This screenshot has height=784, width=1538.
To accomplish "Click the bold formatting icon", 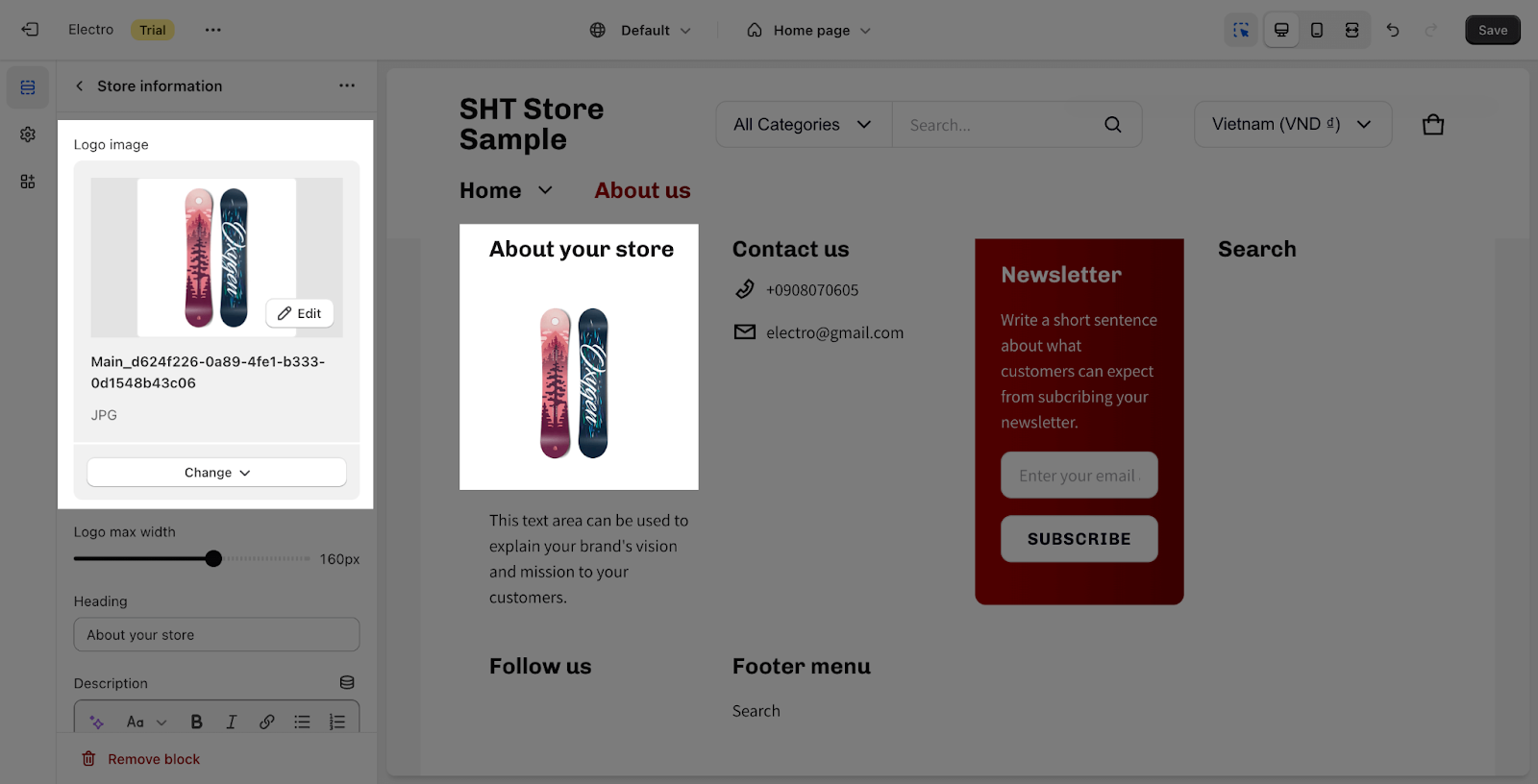I will point(196,722).
